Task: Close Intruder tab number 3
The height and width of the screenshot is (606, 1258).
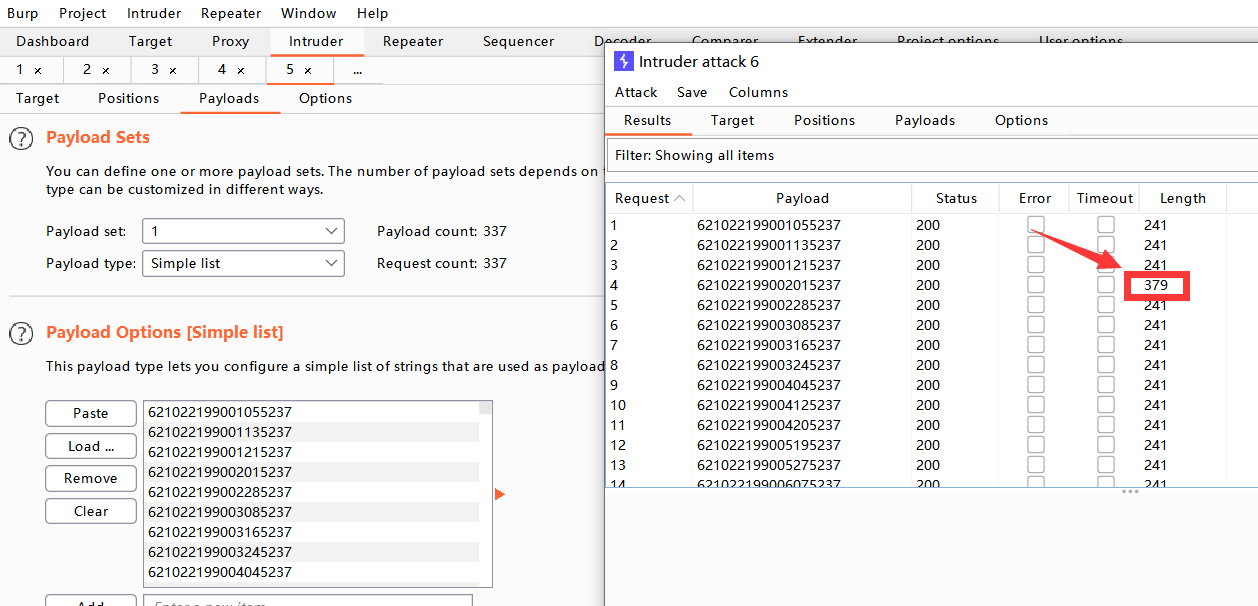Action: (173, 71)
